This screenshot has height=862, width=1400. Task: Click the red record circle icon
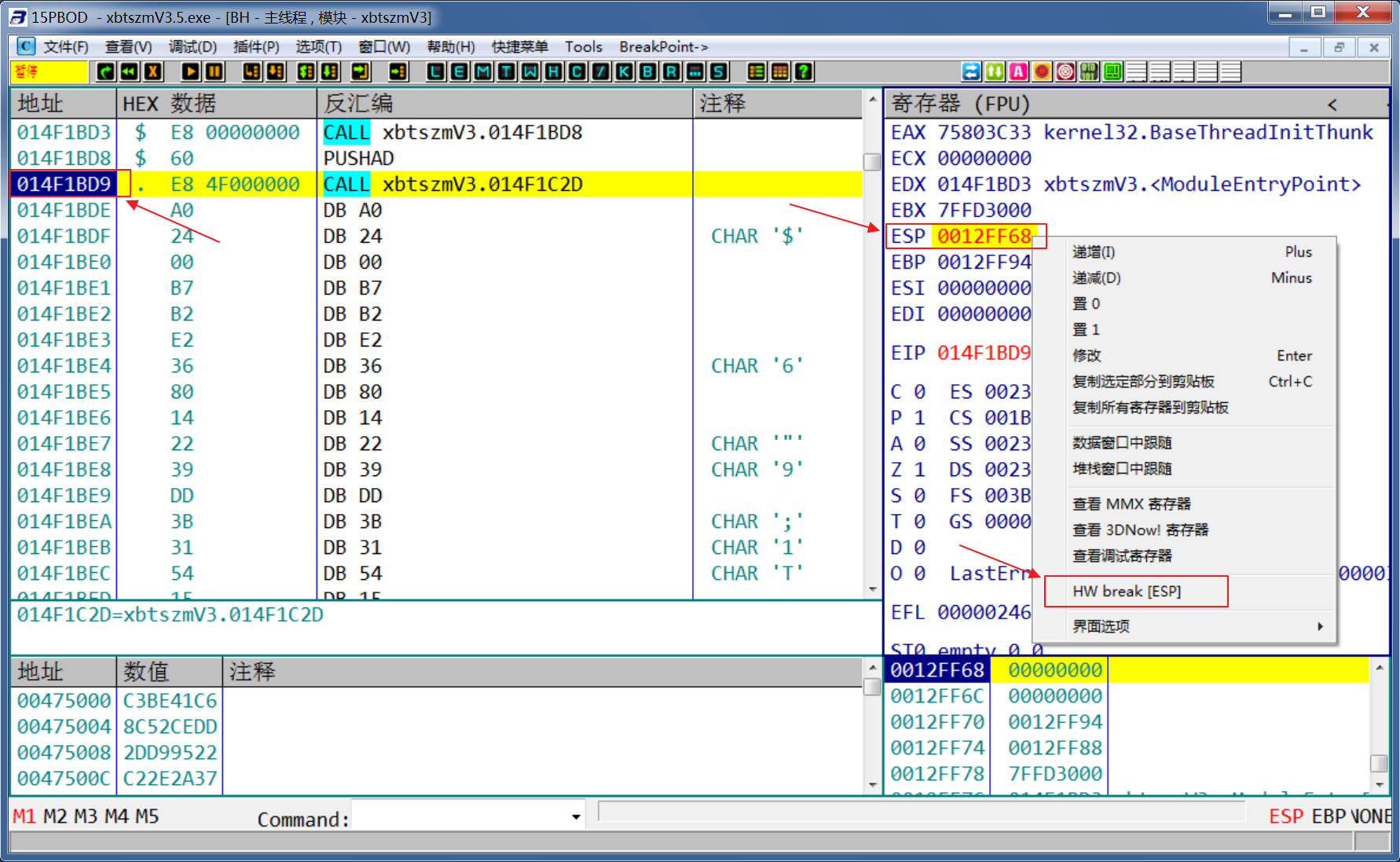(1043, 72)
